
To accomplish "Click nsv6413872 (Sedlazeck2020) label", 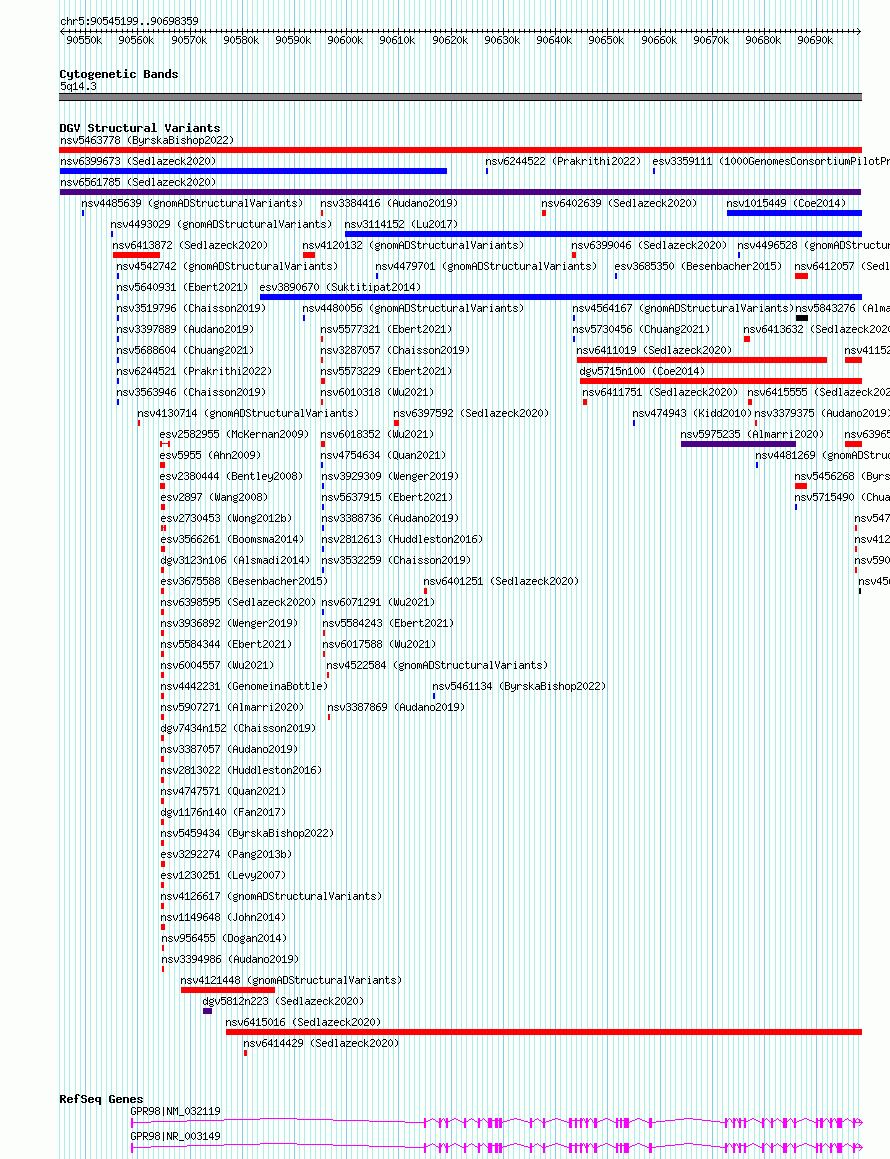I will 190,245.
